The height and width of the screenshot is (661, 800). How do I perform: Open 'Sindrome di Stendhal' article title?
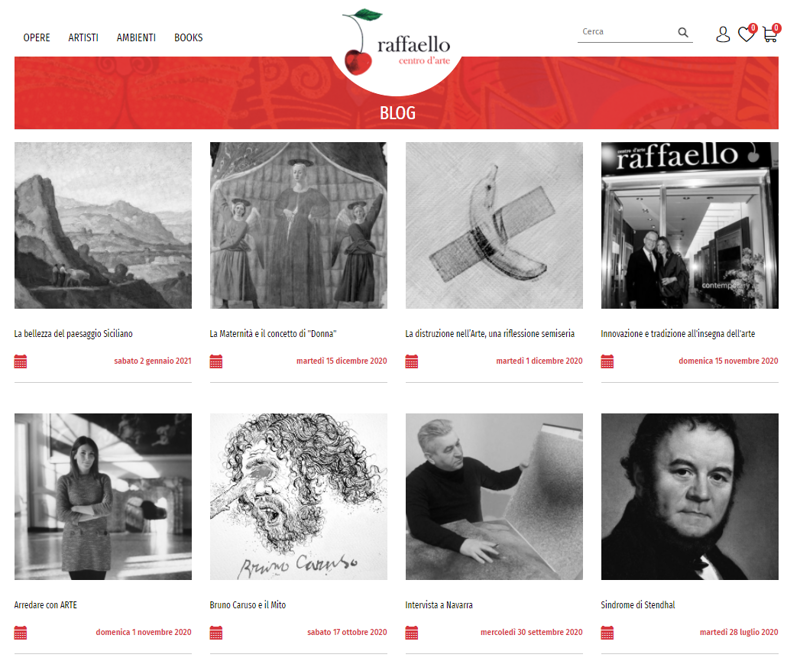coord(638,605)
